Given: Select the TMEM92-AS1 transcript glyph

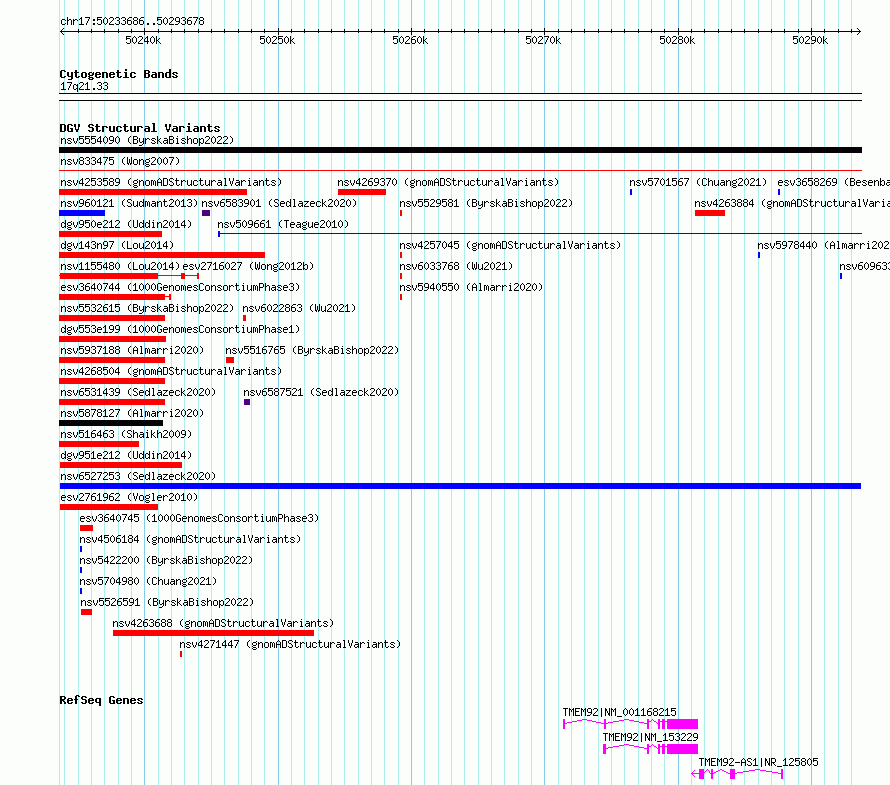Looking at the screenshot, I should [737, 774].
